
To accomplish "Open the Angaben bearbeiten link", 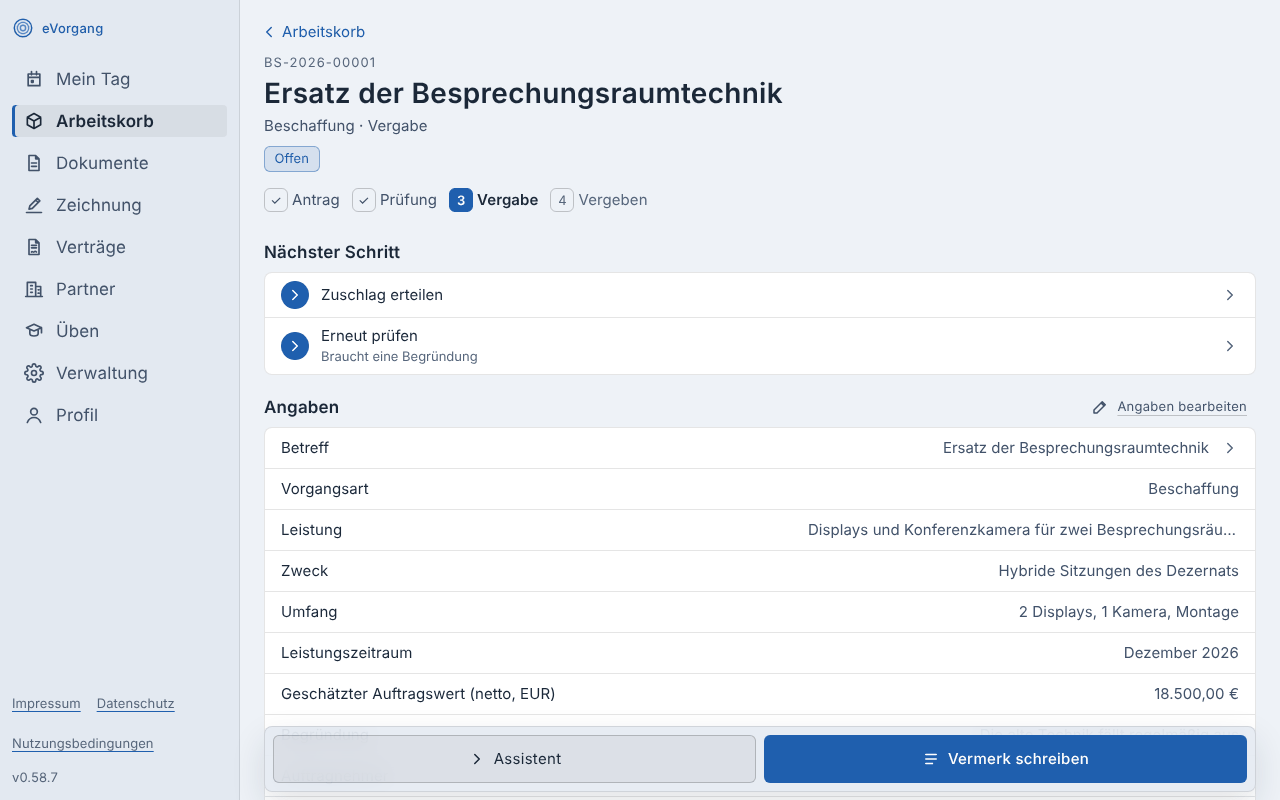I will click(1182, 407).
